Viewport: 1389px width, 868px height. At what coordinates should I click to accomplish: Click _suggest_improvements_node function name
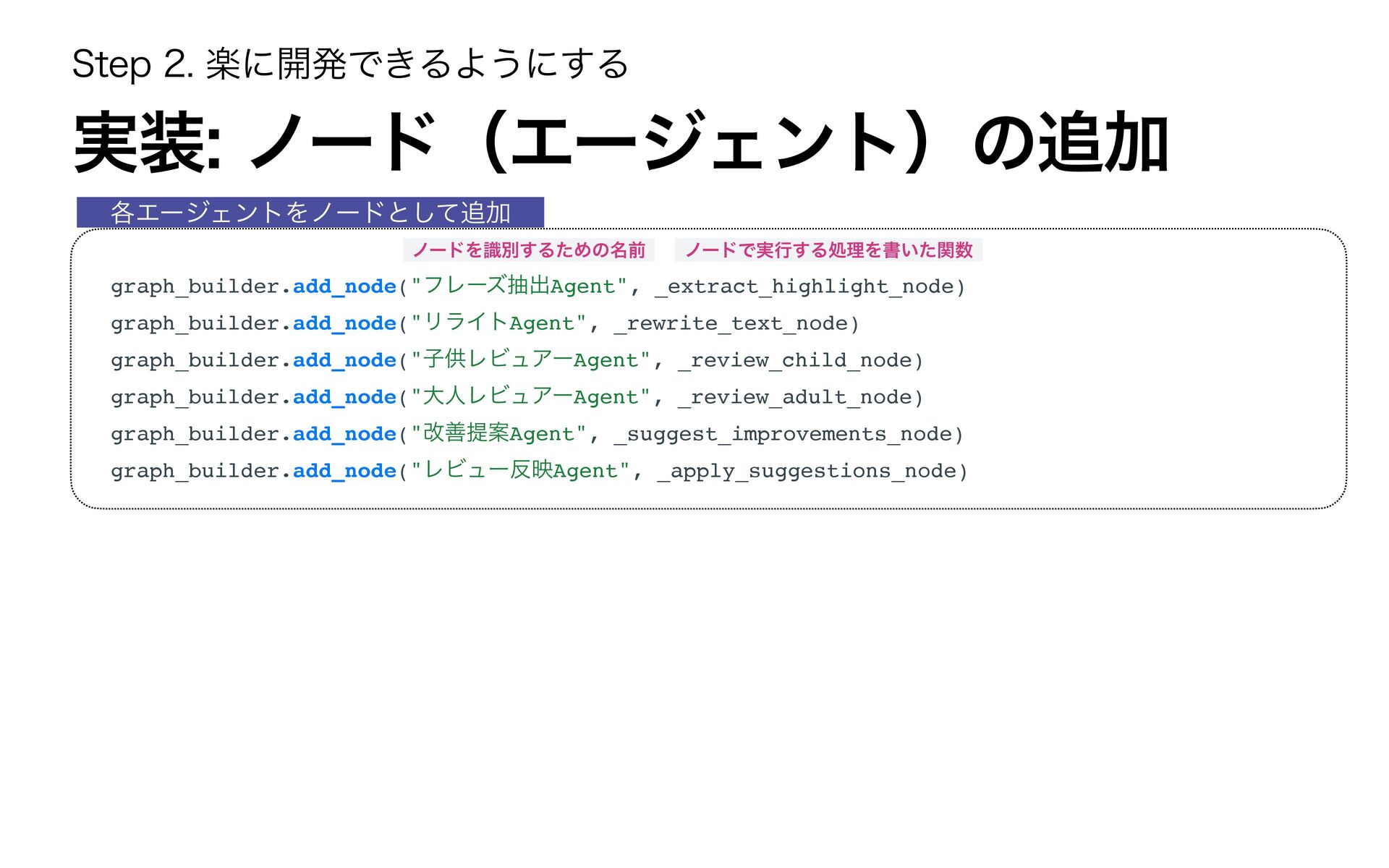point(783,434)
